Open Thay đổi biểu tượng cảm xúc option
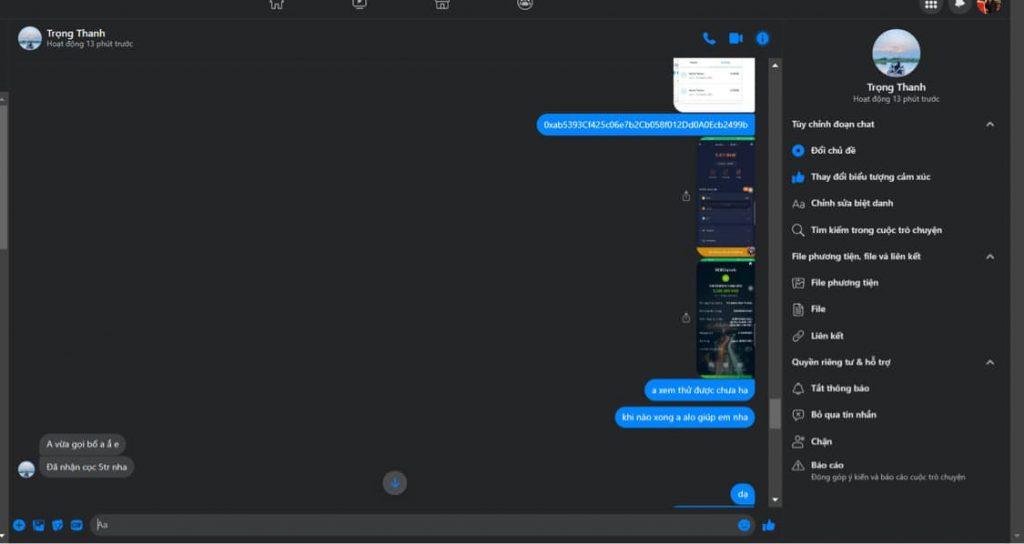The width and height of the screenshot is (1024, 544). point(869,177)
